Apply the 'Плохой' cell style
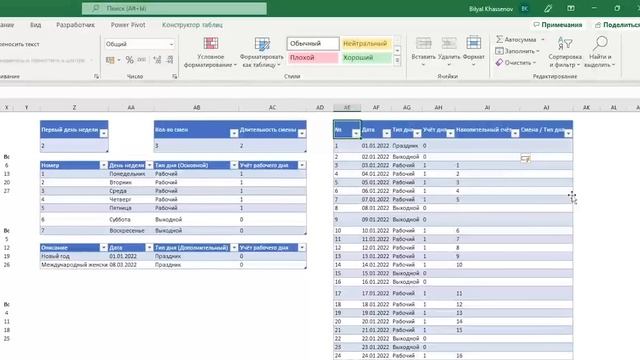640x360 pixels. tap(313, 58)
